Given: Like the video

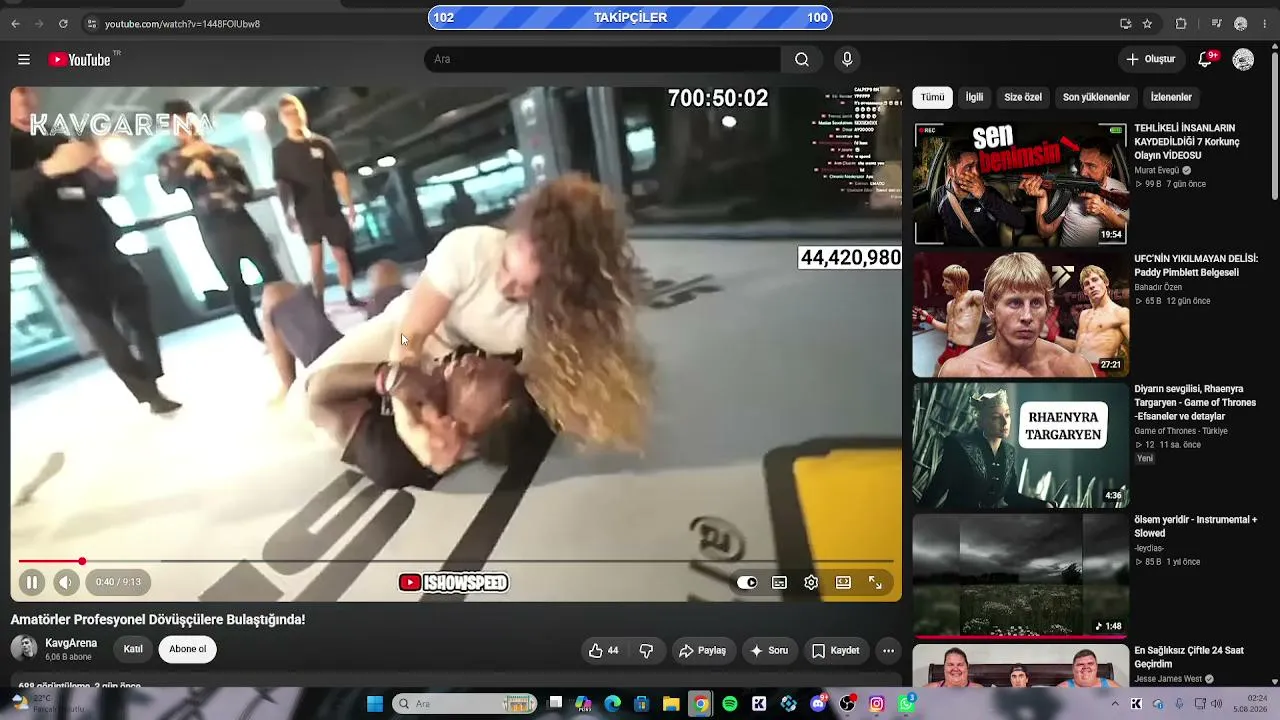Looking at the screenshot, I should [603, 650].
